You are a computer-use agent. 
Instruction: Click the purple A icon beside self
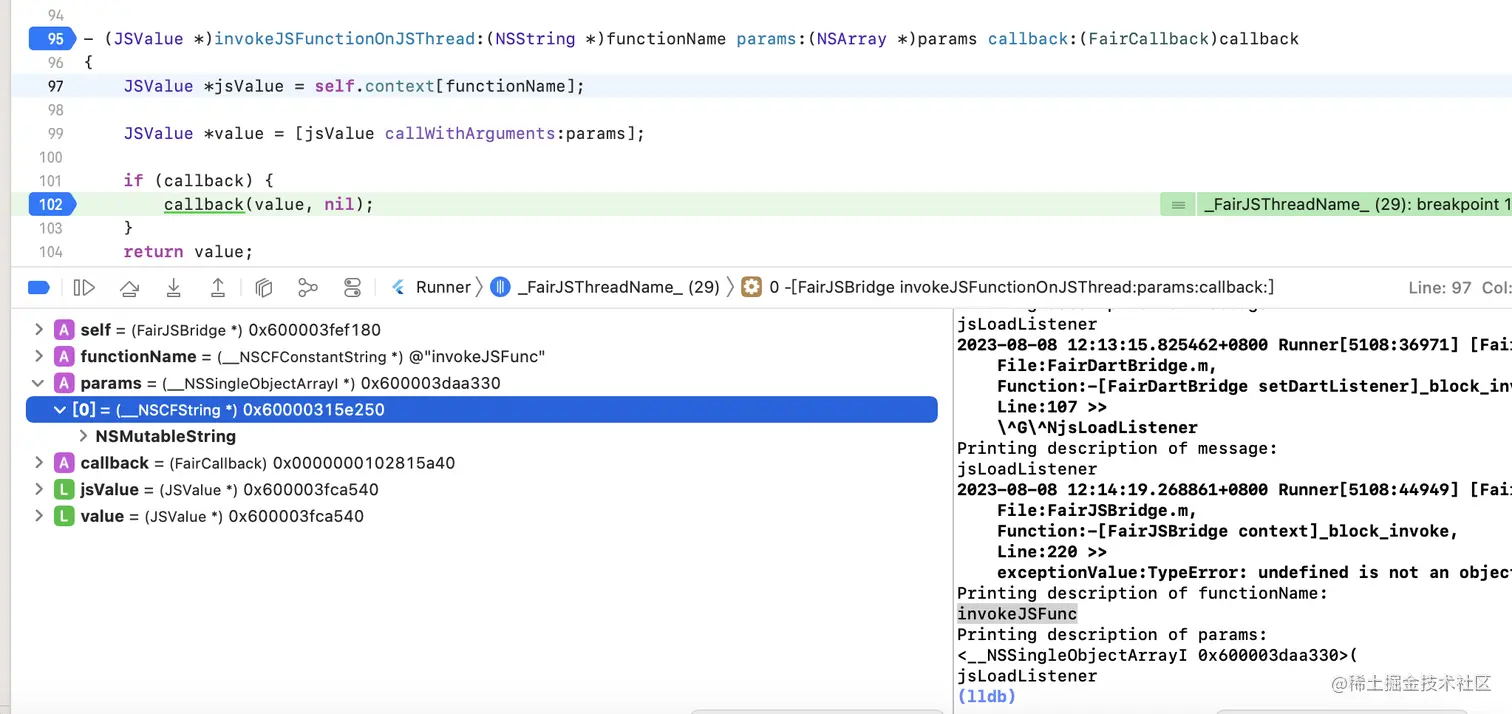pos(64,329)
